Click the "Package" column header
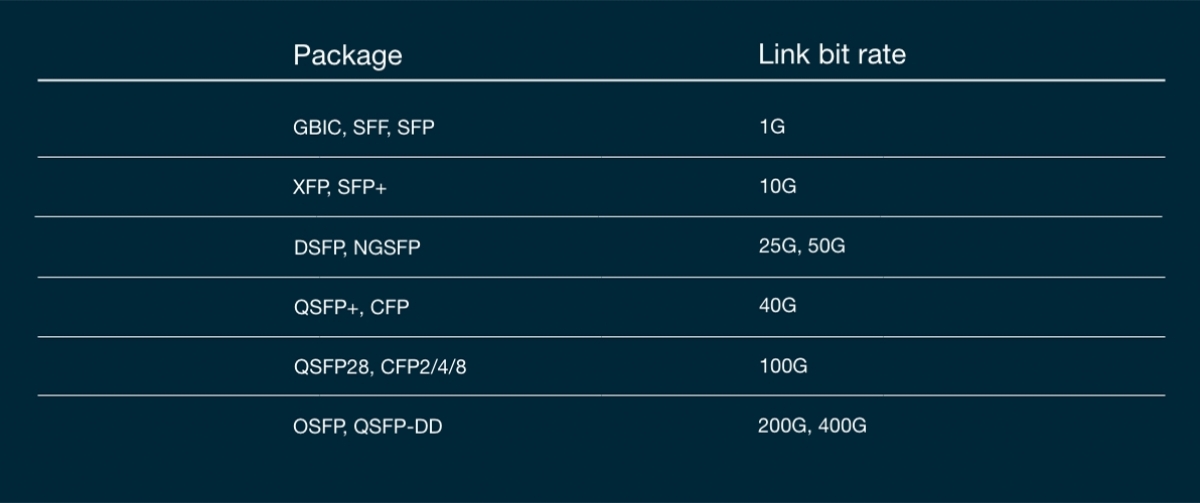 point(347,55)
